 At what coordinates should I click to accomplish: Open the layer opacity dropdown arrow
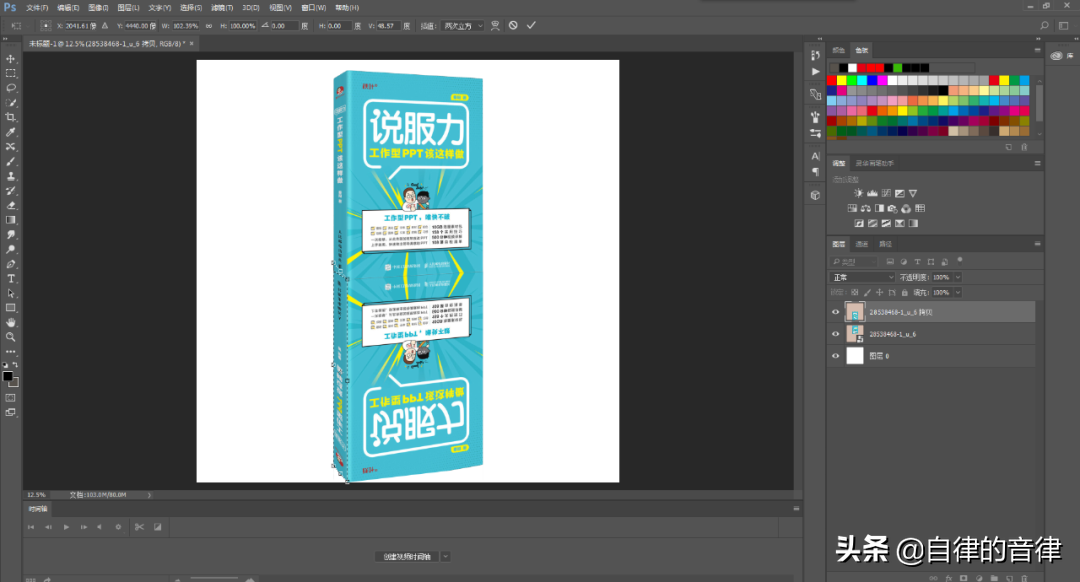click(957, 278)
